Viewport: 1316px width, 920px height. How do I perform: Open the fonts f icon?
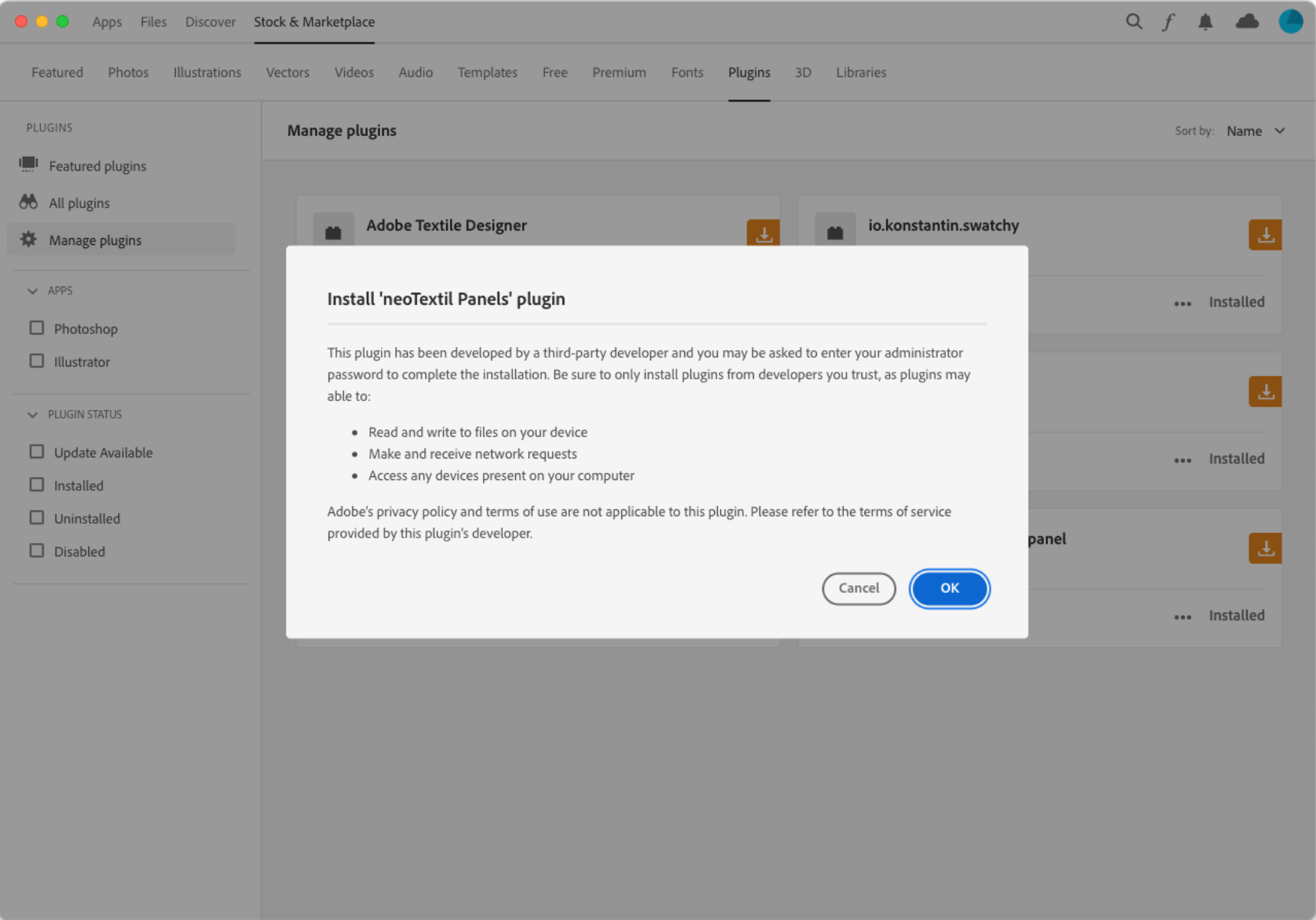pos(1168,22)
